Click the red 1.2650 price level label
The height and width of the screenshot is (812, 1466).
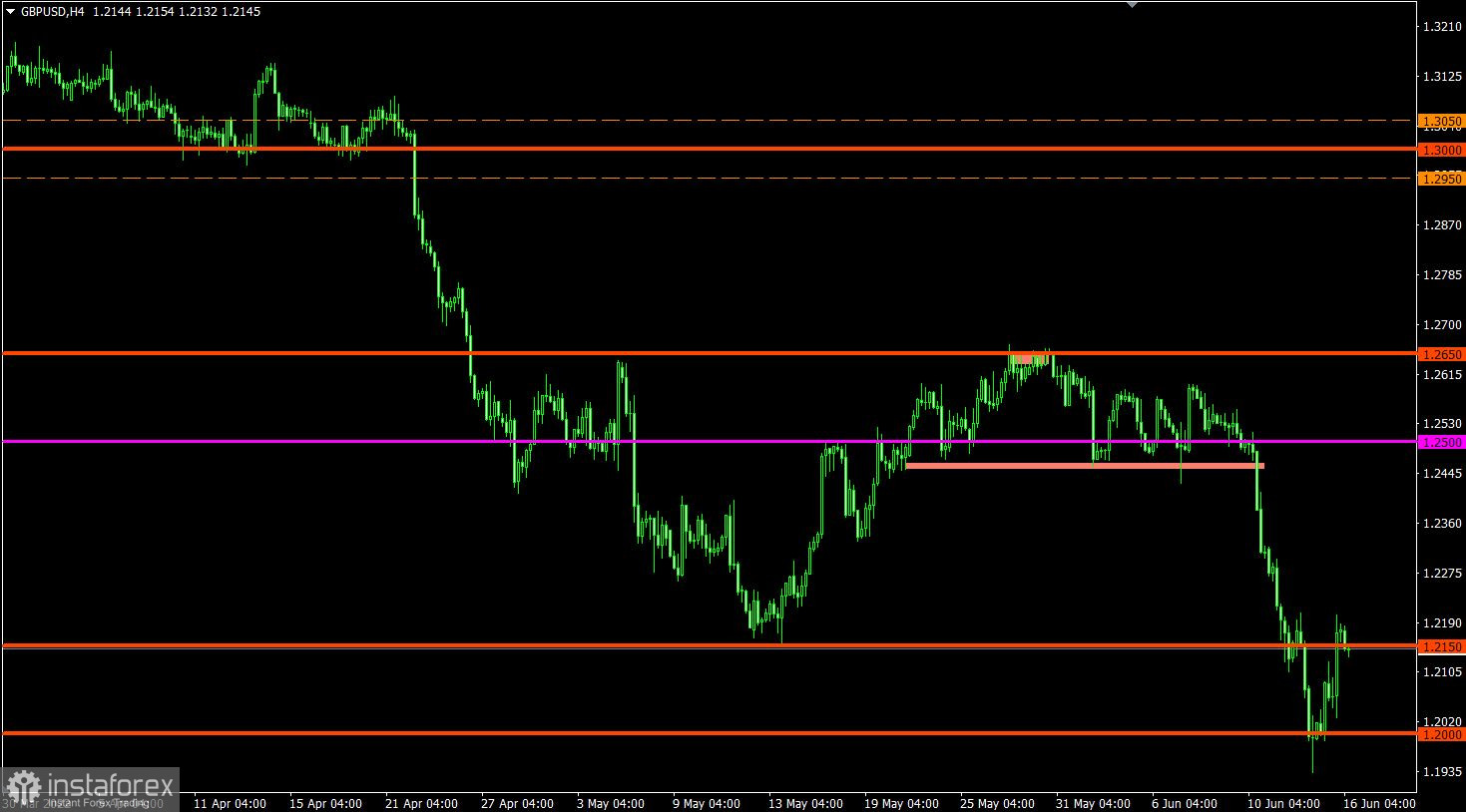[1442, 354]
